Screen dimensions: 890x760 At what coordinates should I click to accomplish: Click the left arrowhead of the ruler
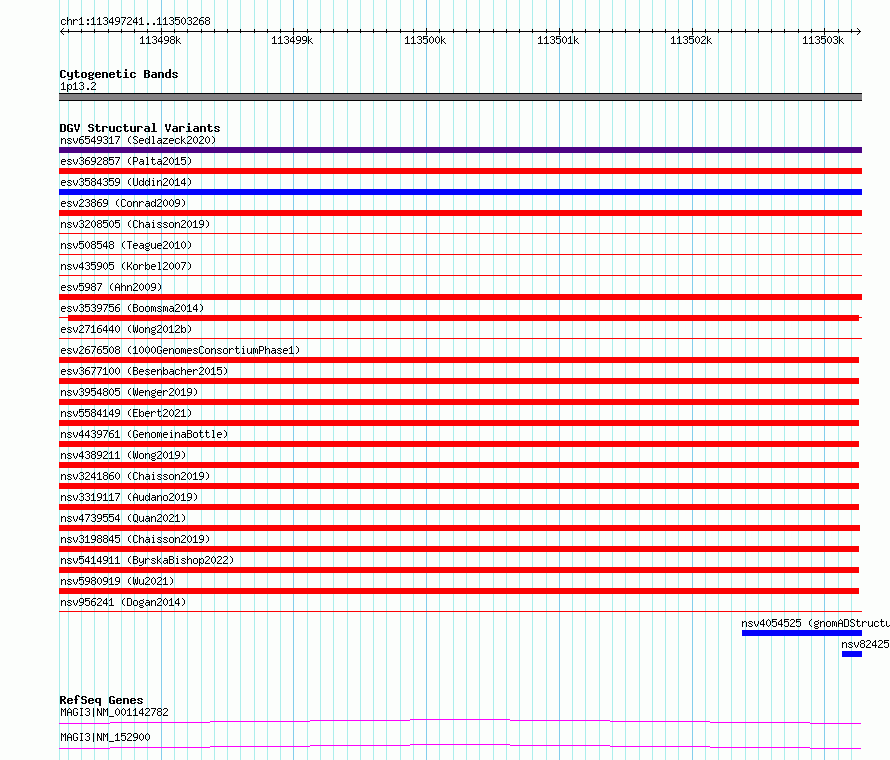tap(63, 31)
